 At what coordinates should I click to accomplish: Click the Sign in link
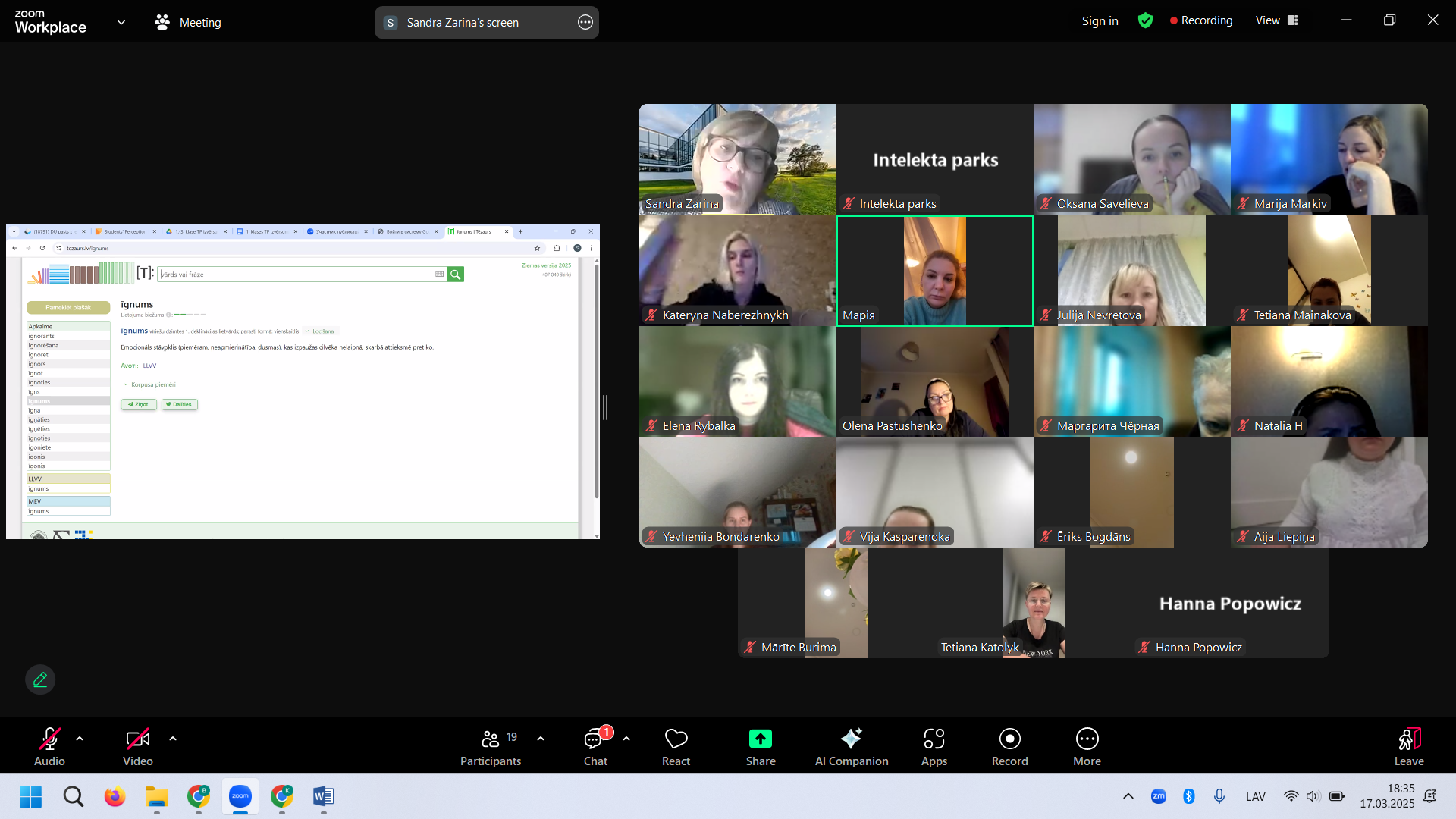pyautogui.click(x=1100, y=20)
